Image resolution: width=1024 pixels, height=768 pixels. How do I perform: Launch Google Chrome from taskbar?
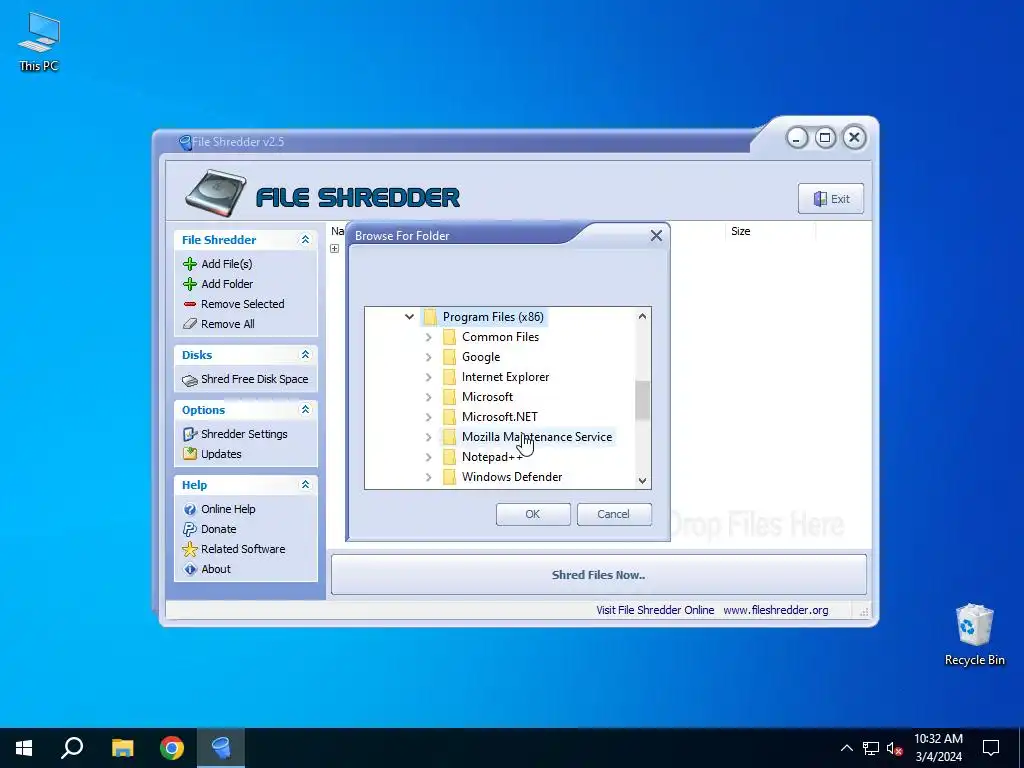[x=172, y=748]
